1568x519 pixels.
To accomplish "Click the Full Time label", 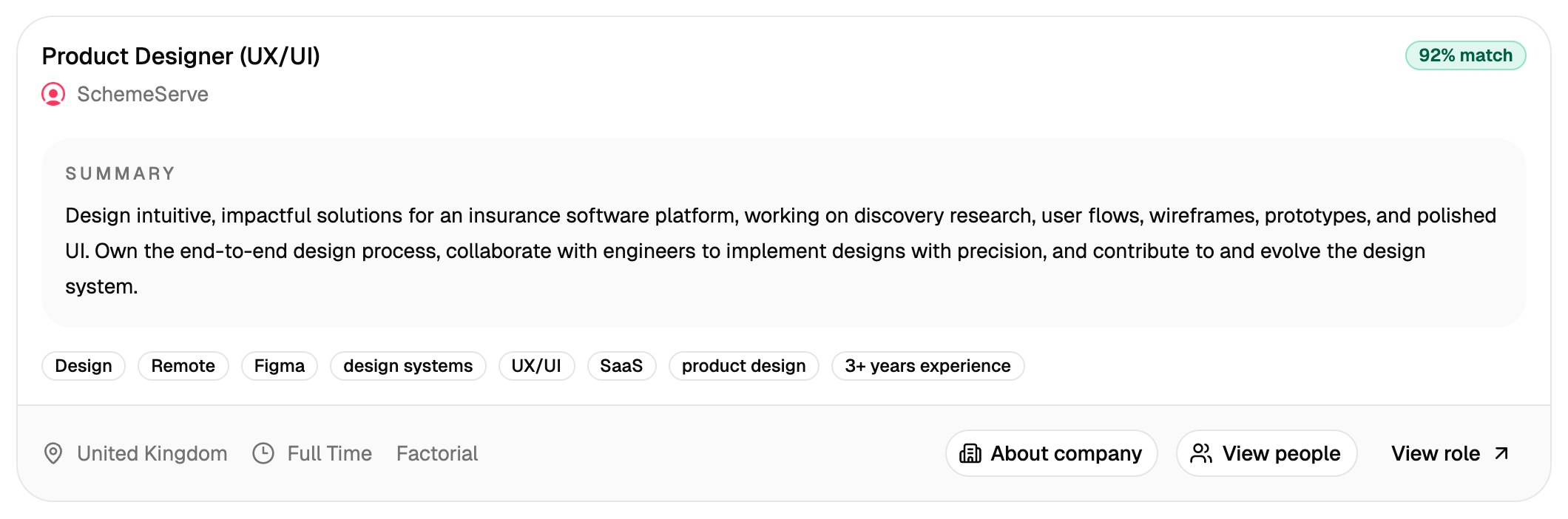I will coord(330,453).
